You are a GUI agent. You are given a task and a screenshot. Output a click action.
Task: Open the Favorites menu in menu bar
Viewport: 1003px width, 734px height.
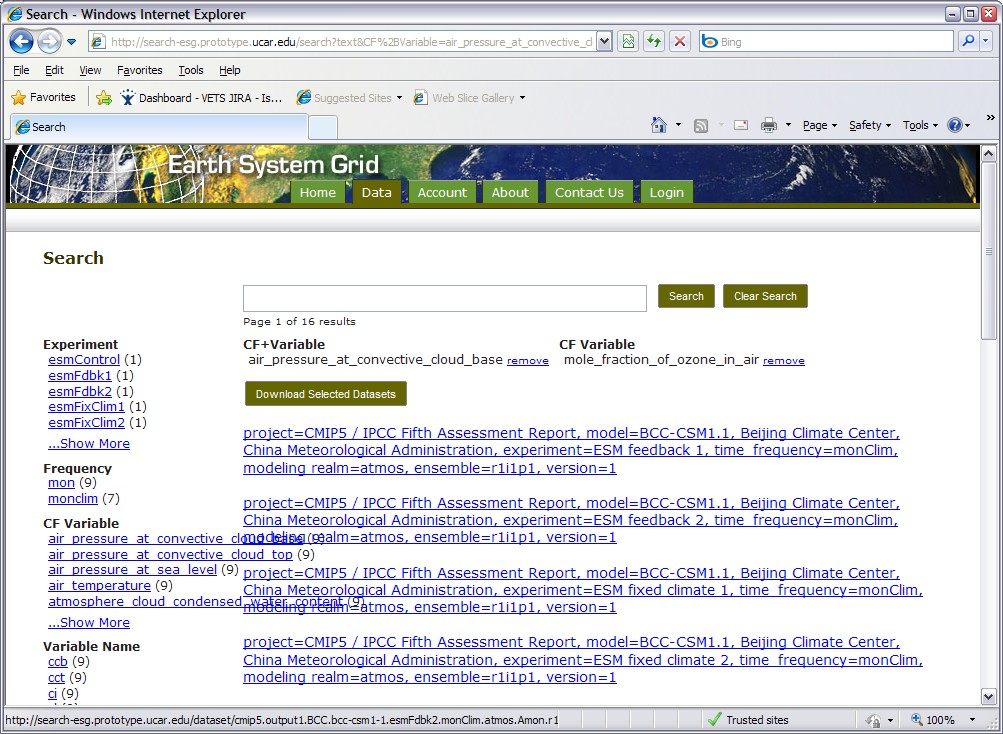[x=139, y=70]
